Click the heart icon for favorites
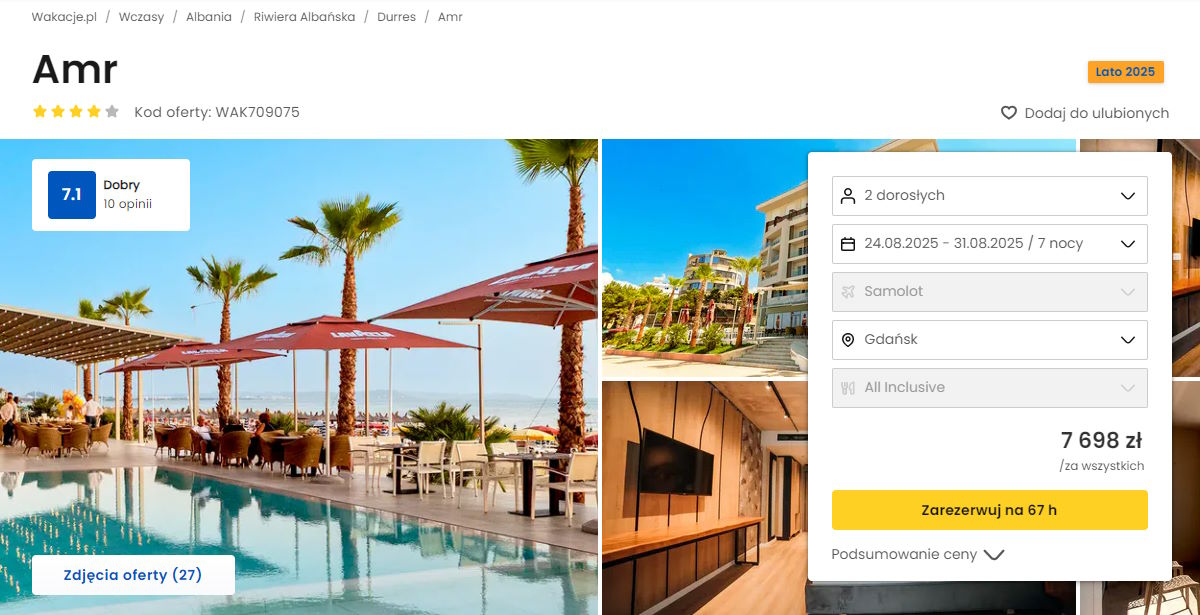Viewport: 1200px width, 615px height. [x=1009, y=113]
